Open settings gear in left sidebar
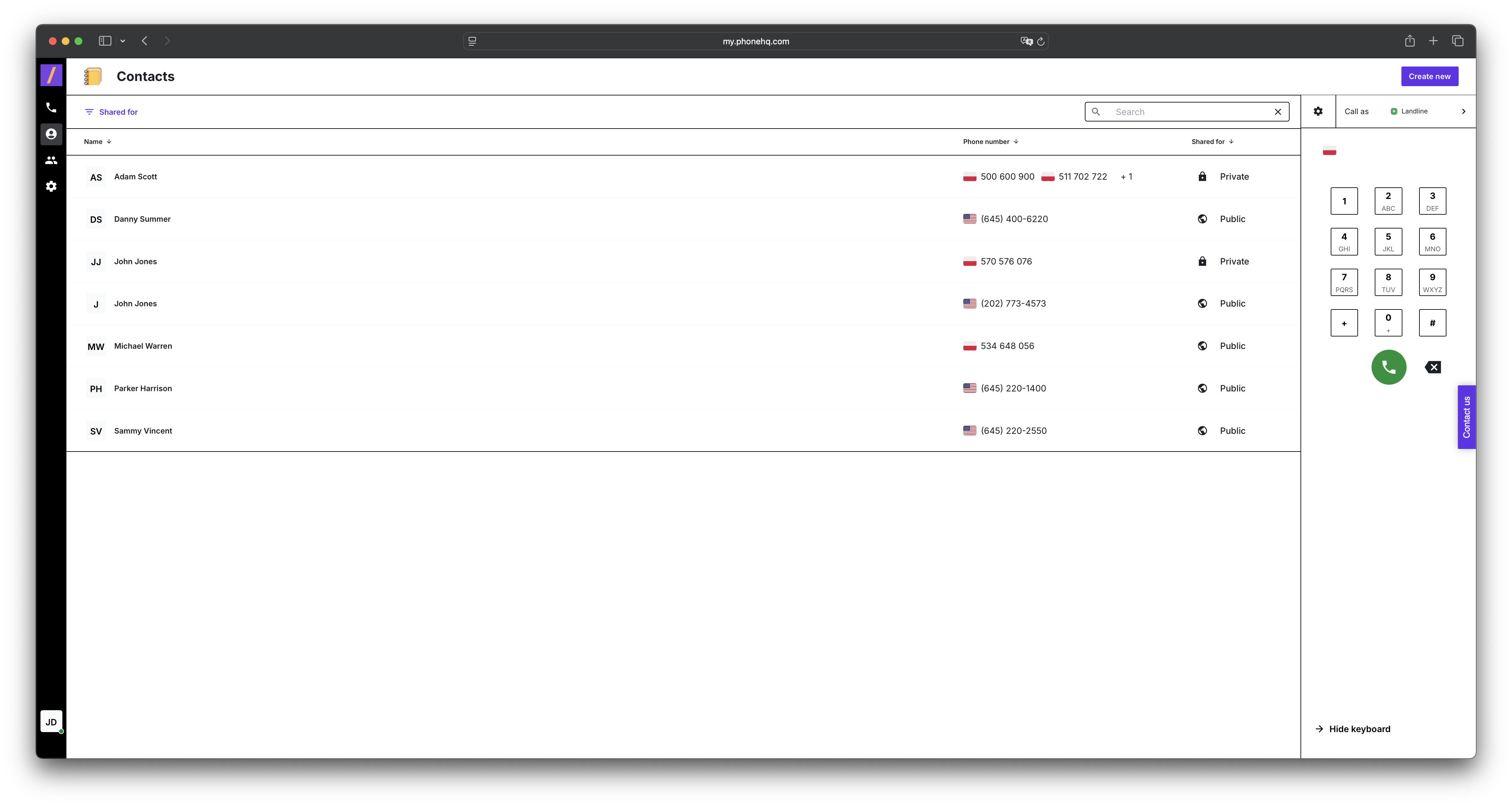The image size is (1512, 806). (x=51, y=186)
